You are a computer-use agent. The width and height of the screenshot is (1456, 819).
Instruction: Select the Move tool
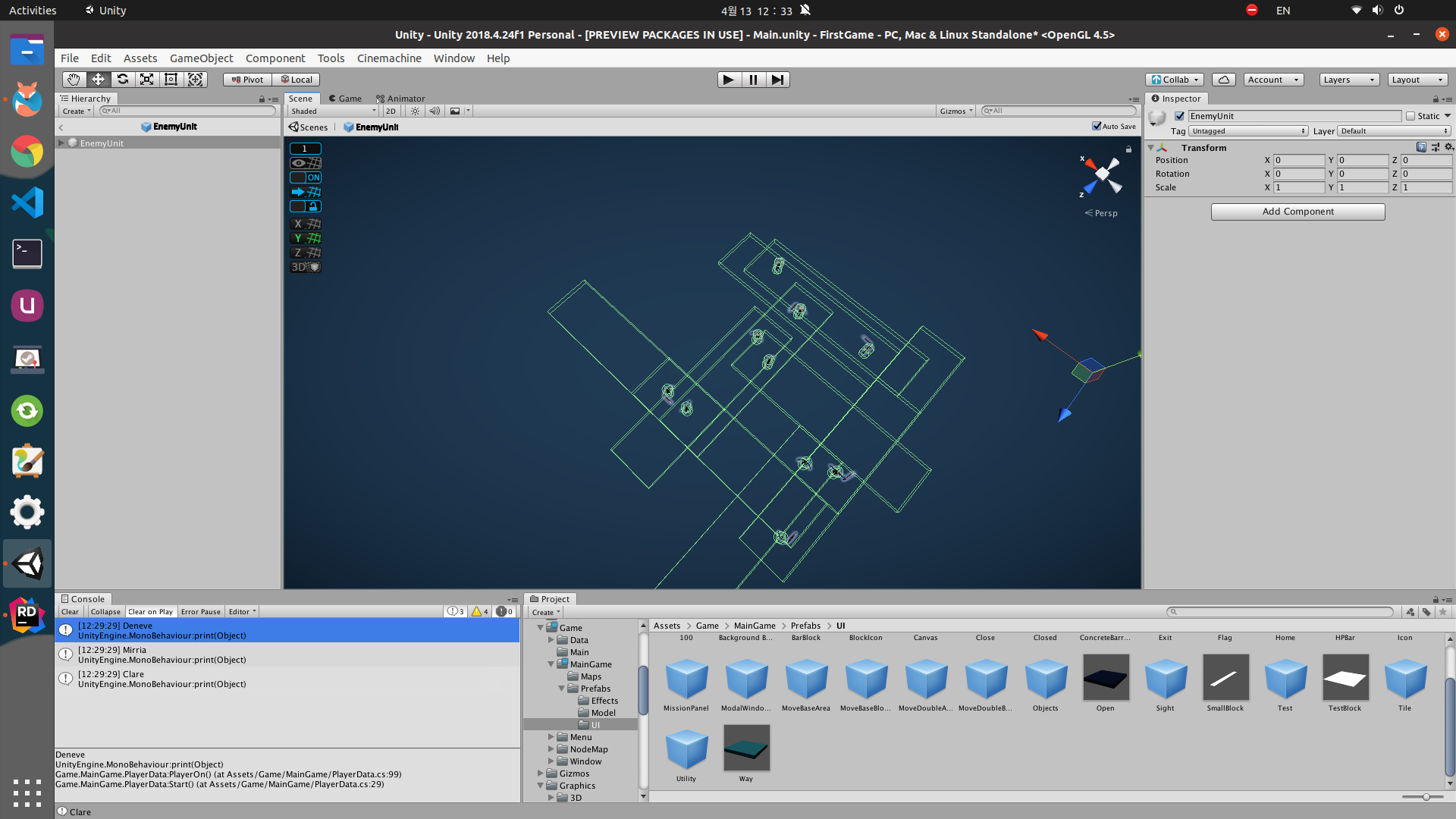click(x=98, y=80)
